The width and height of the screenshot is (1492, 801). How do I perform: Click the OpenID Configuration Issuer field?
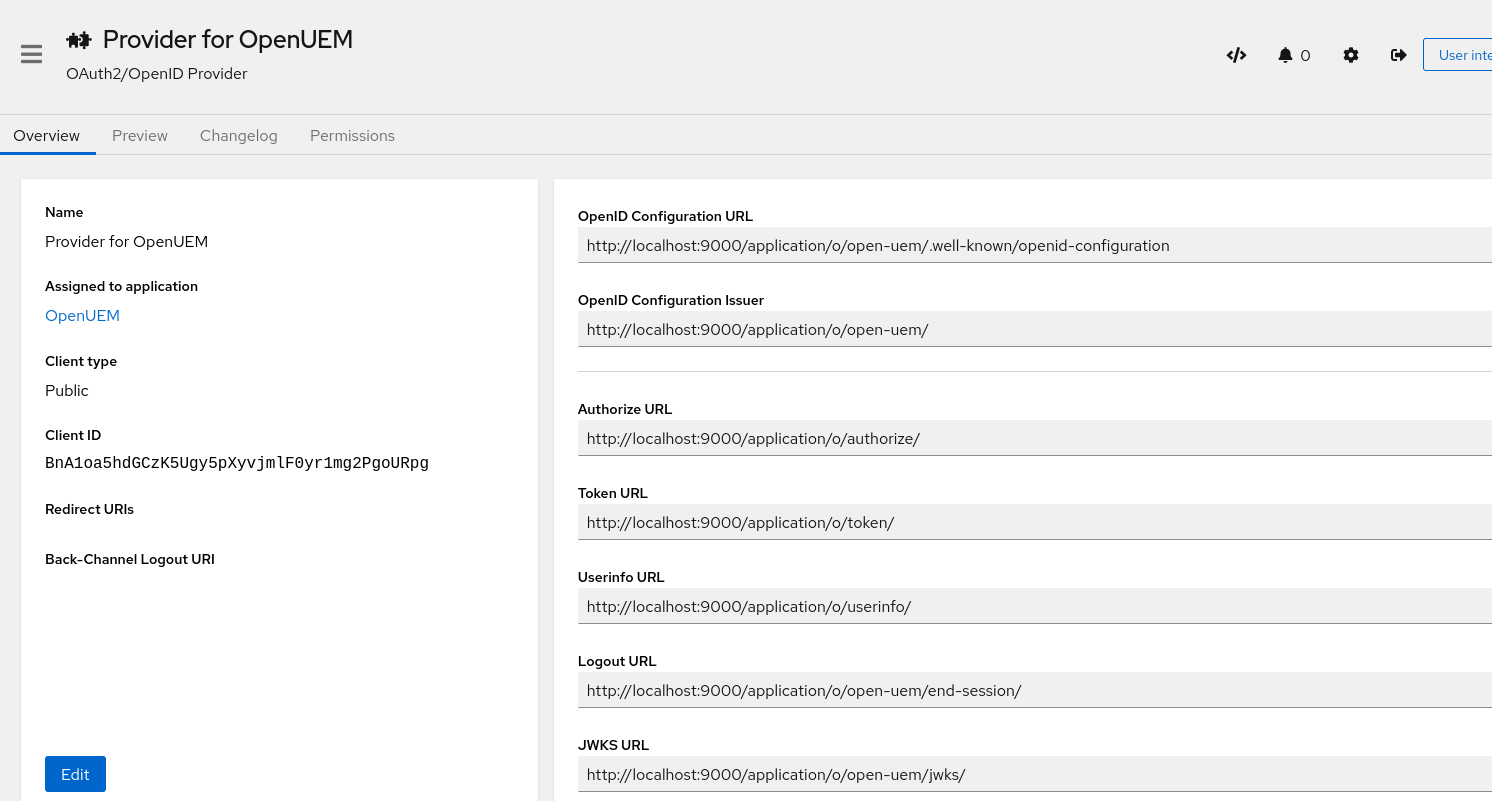coord(1000,328)
